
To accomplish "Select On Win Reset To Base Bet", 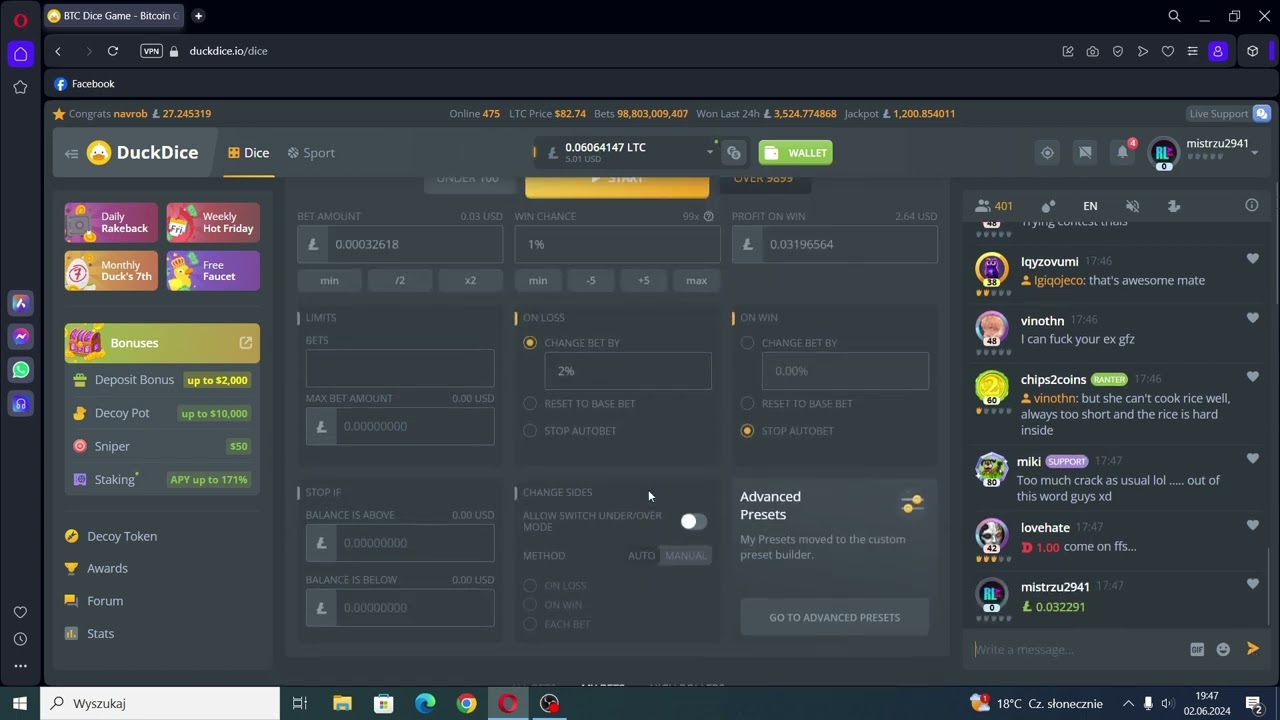I will click(x=747, y=404).
